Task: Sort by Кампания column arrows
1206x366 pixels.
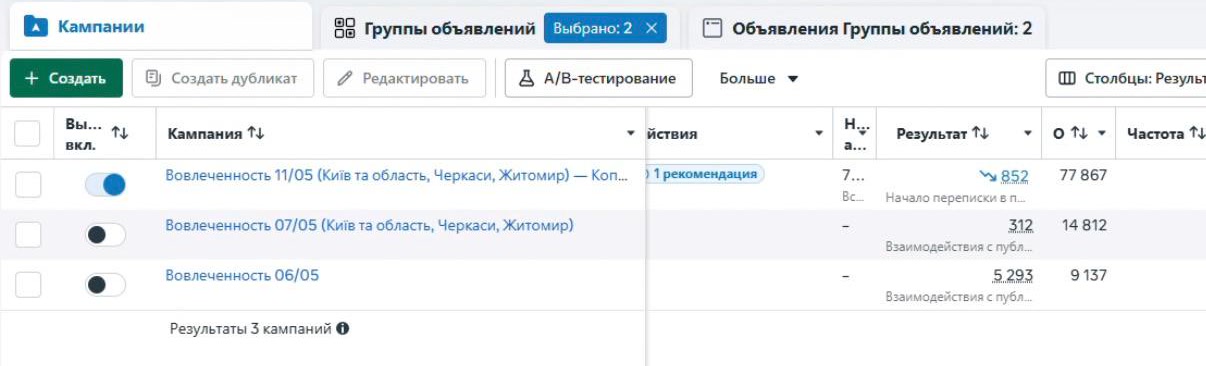Action: [x=256, y=133]
